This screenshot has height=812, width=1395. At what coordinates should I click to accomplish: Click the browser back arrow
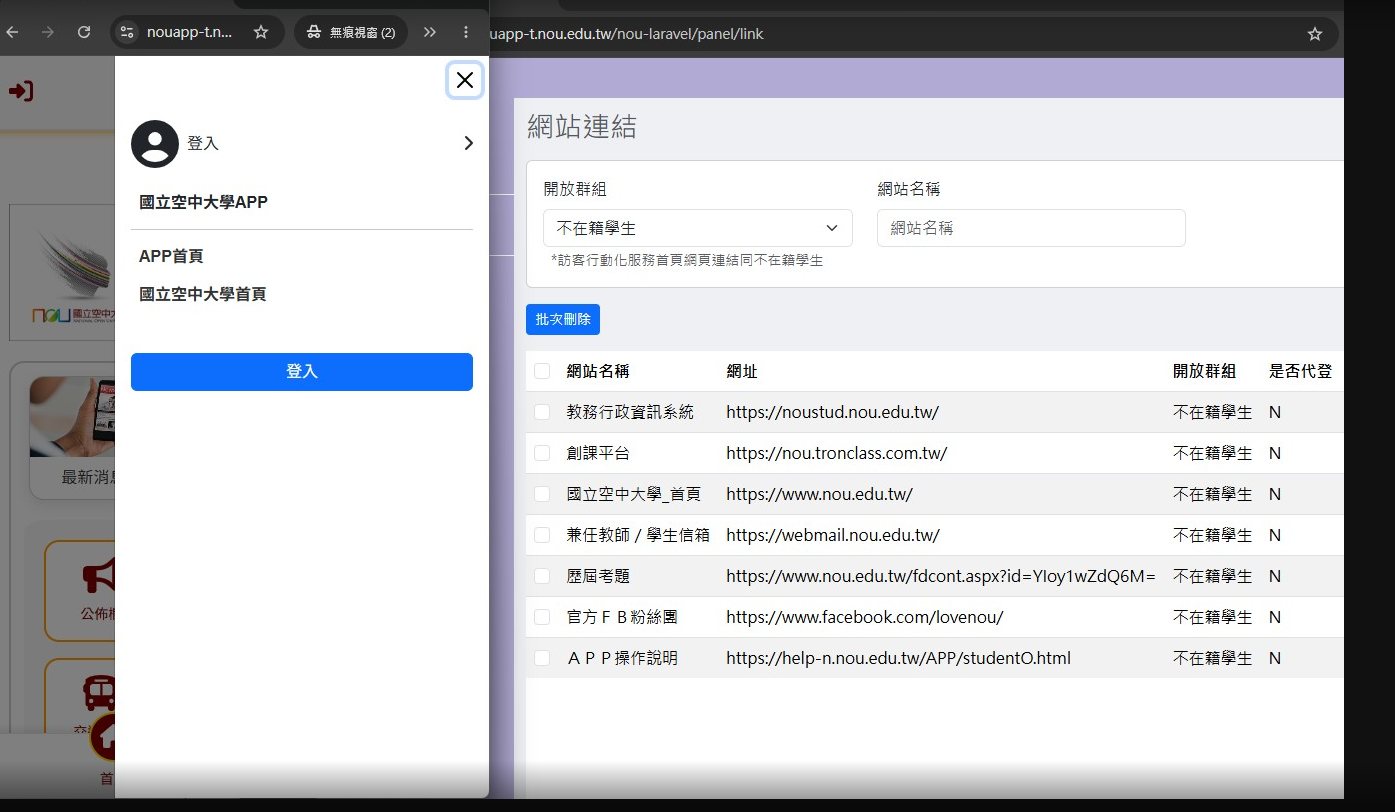13,32
